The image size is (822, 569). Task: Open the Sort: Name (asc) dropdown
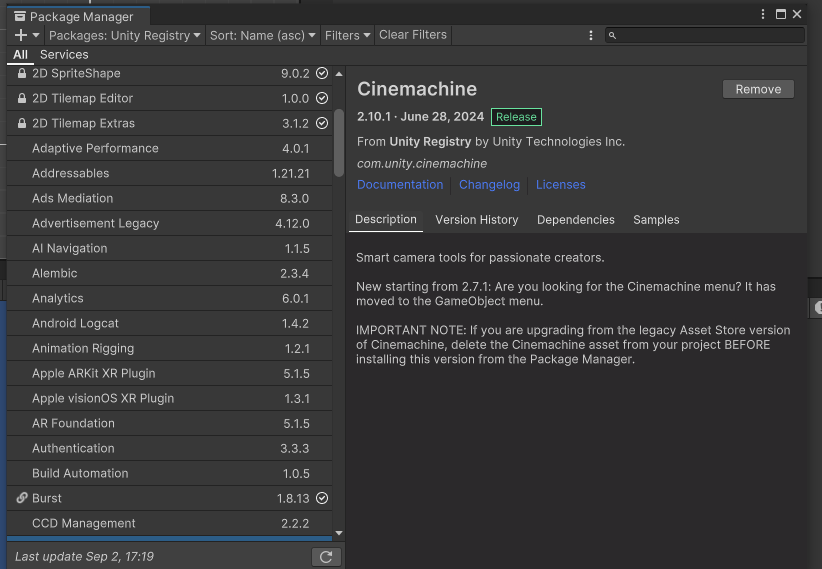pyautogui.click(x=262, y=35)
